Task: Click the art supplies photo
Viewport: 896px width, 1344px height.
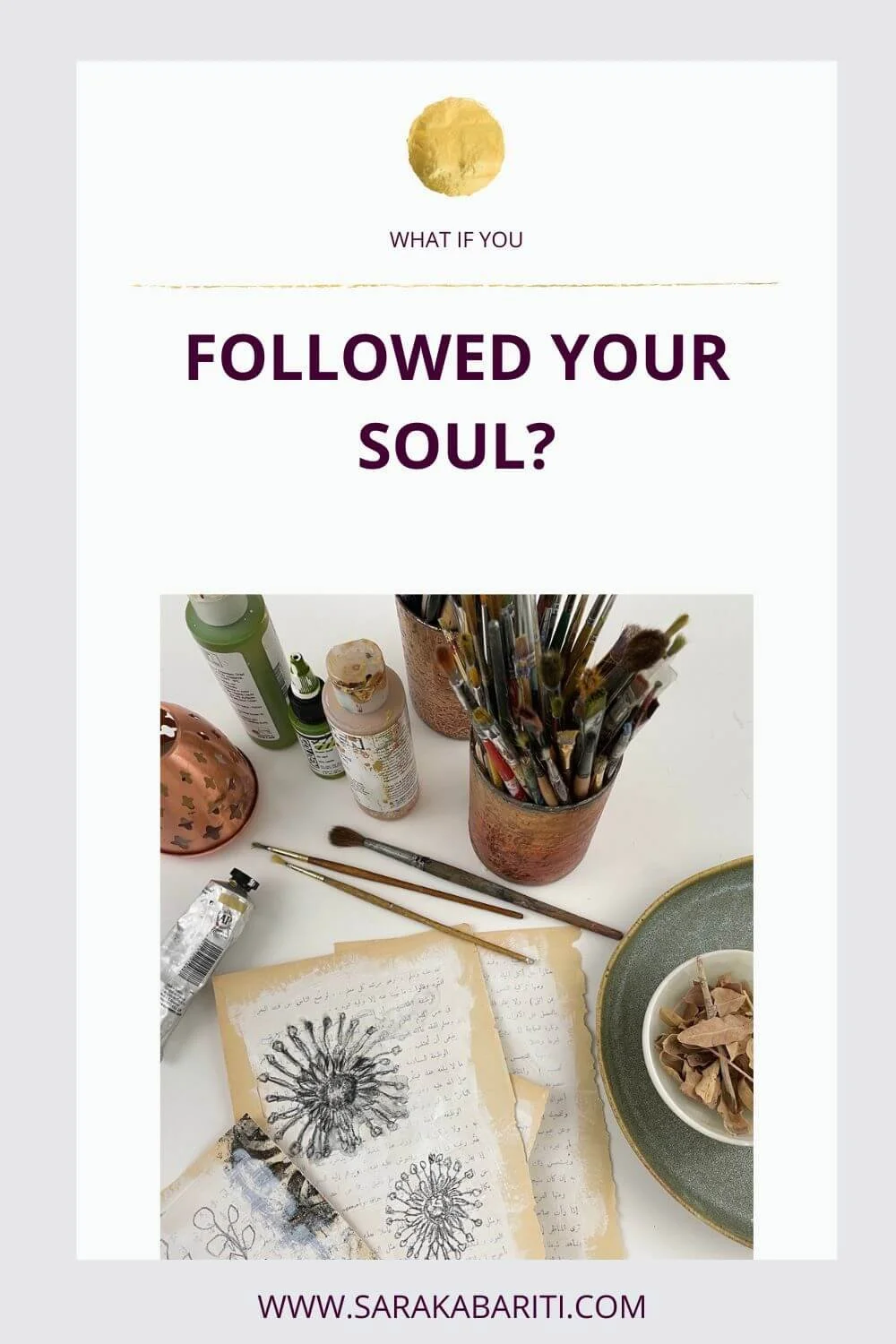Action: pos(457,927)
